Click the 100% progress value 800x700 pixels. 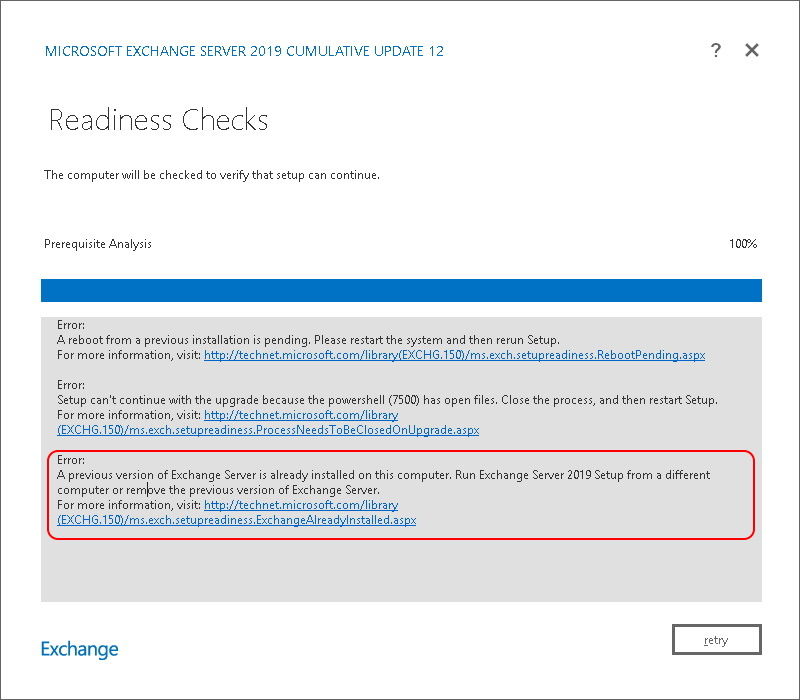[743, 244]
